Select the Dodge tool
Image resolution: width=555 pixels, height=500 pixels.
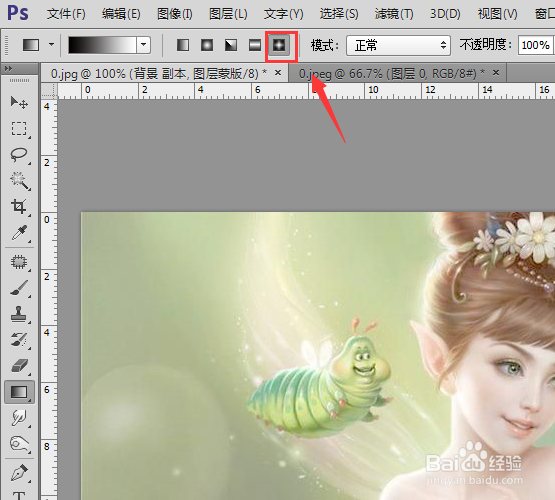pyautogui.click(x=19, y=444)
